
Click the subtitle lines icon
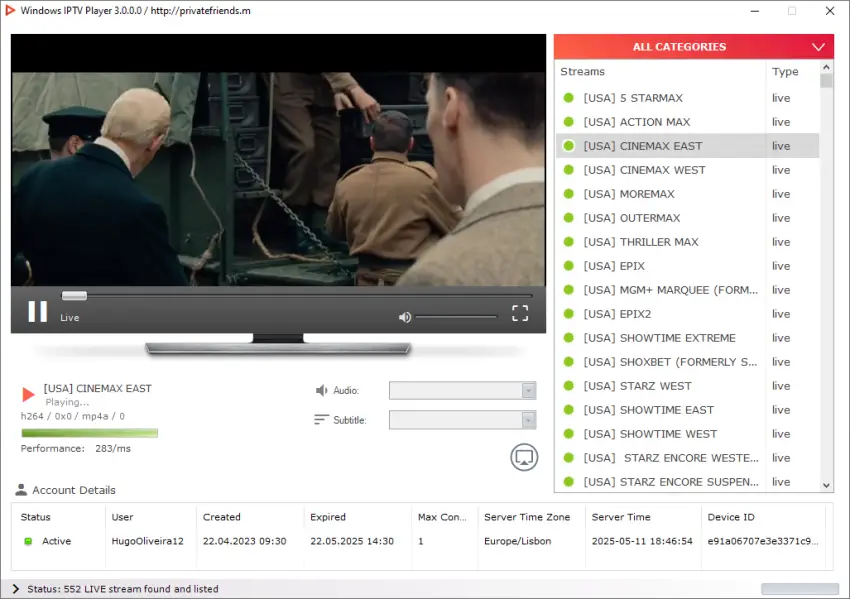click(x=321, y=420)
